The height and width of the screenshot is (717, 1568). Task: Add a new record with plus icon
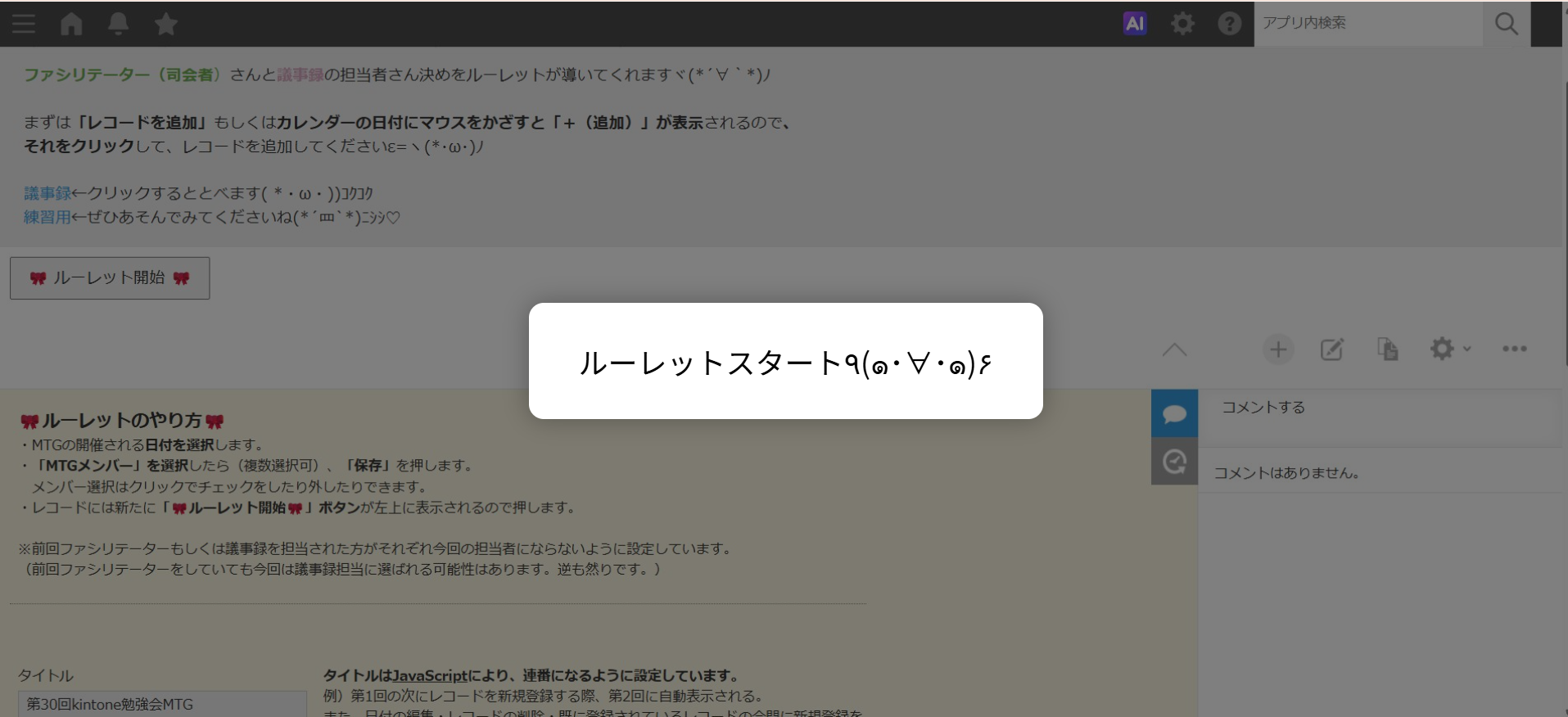click(x=1278, y=349)
